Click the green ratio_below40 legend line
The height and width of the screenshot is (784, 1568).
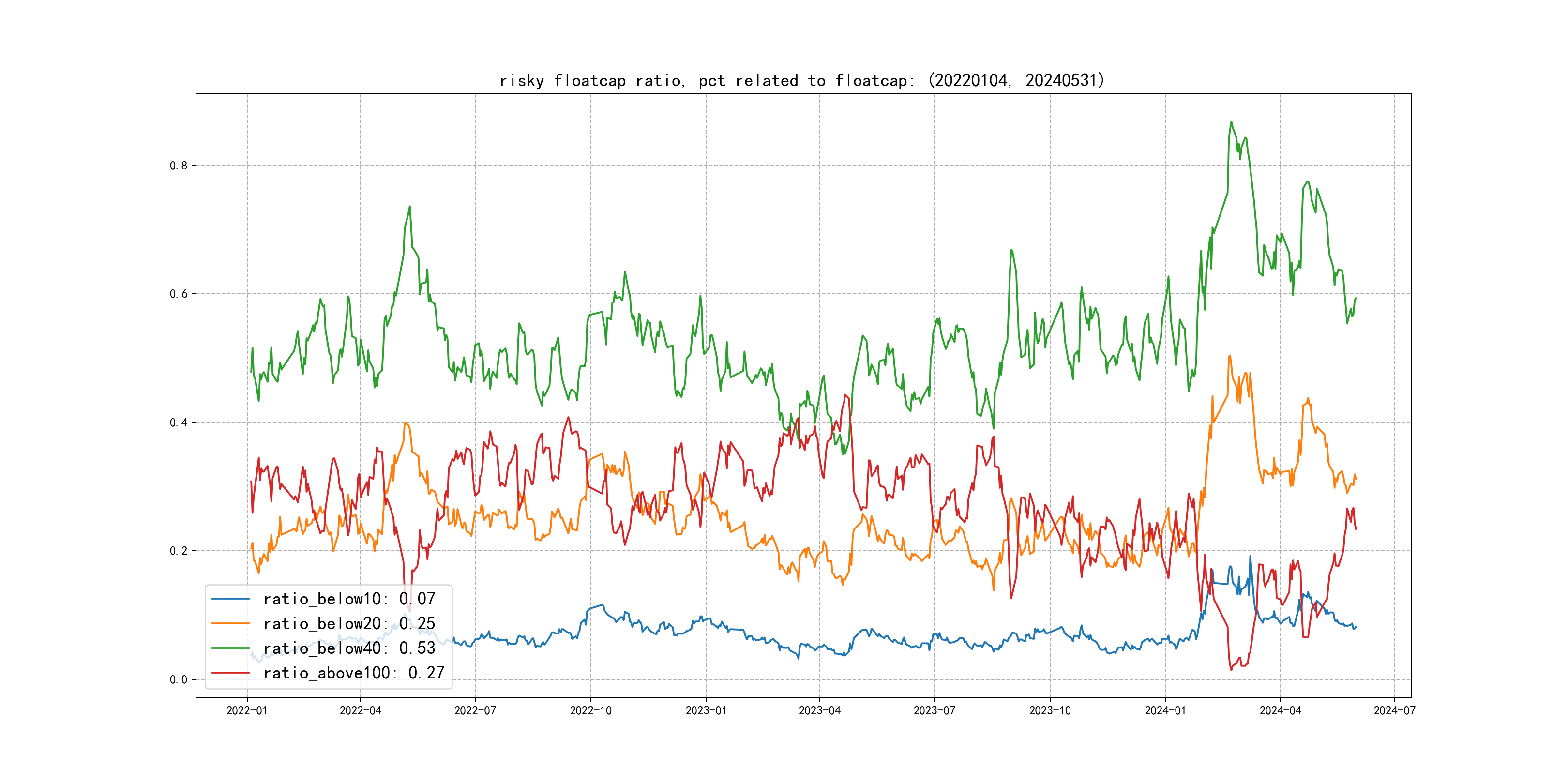[230, 648]
